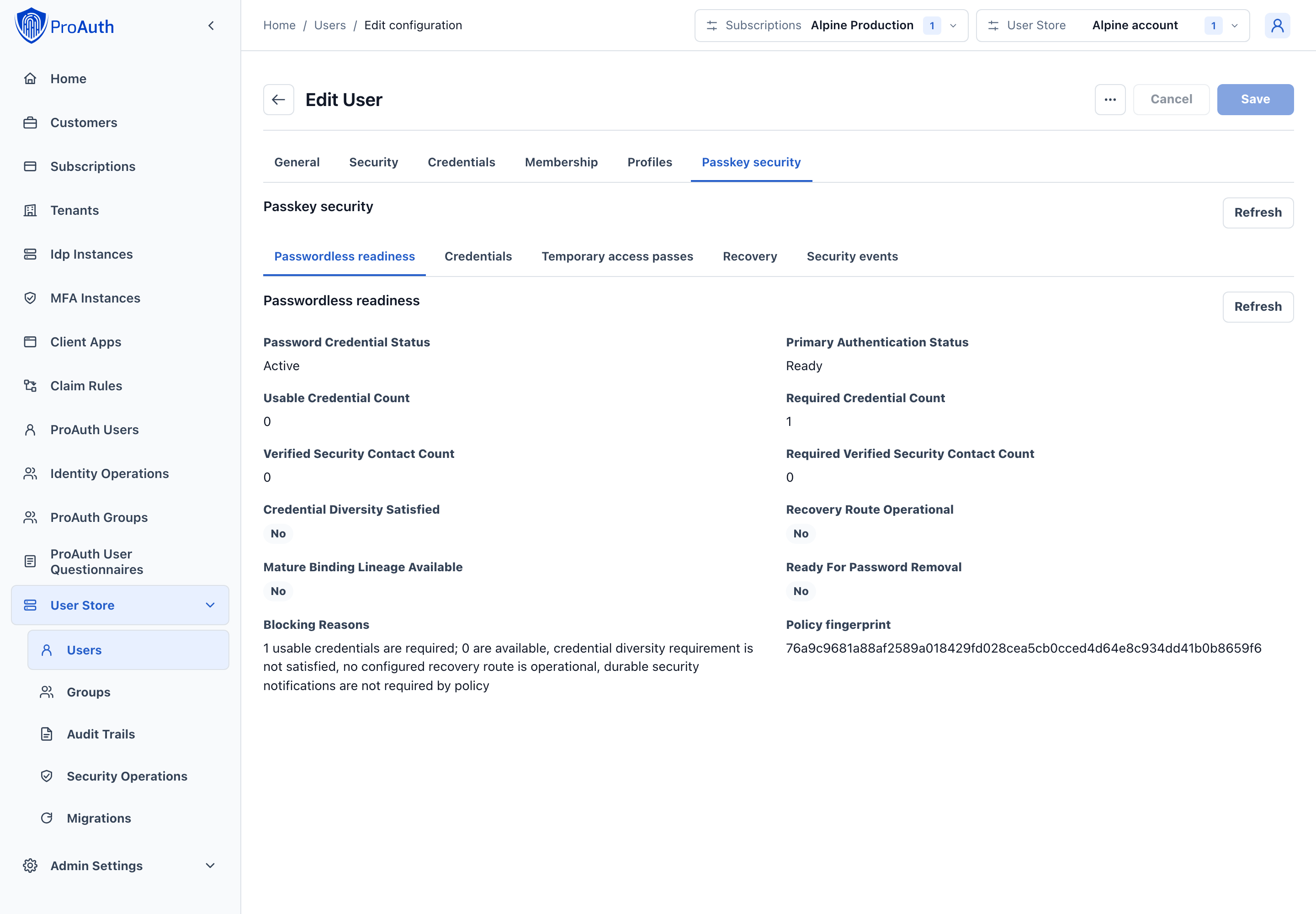Viewport: 1316px width, 914px height.
Task: Collapse the sidebar with the chevron
Action: click(211, 26)
